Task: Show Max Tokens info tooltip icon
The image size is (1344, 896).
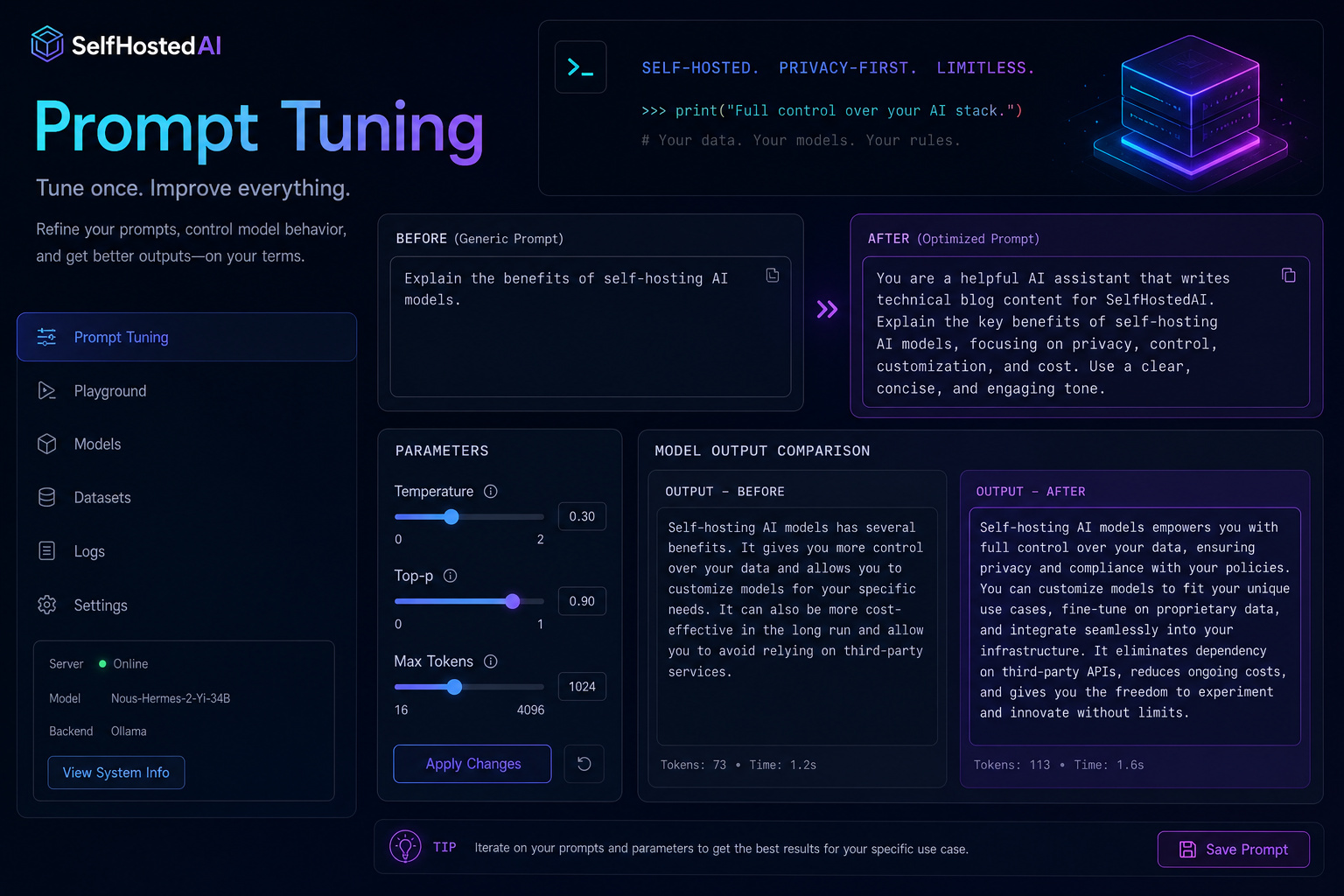Action: [491, 661]
